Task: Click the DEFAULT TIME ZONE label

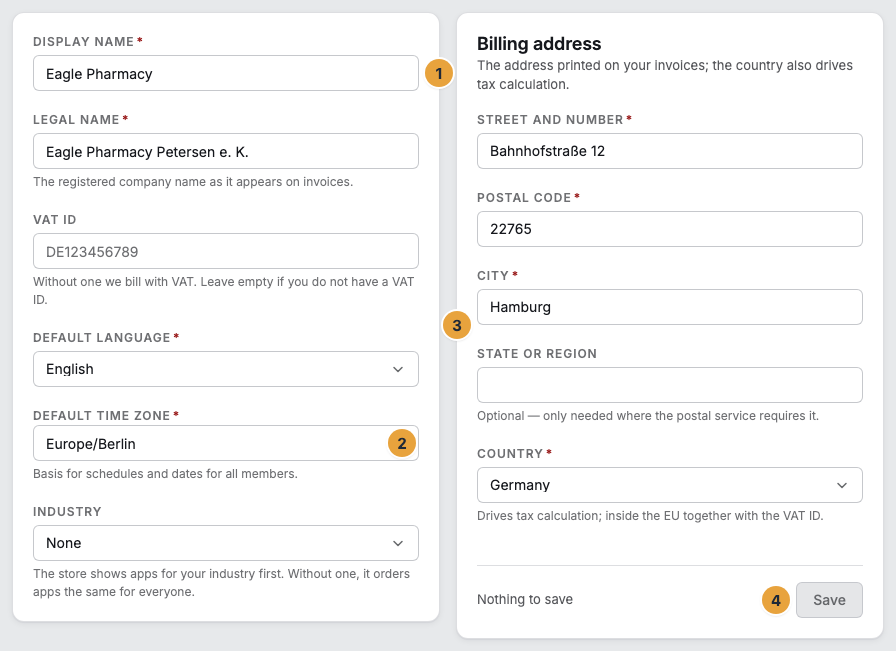Action: click(102, 416)
